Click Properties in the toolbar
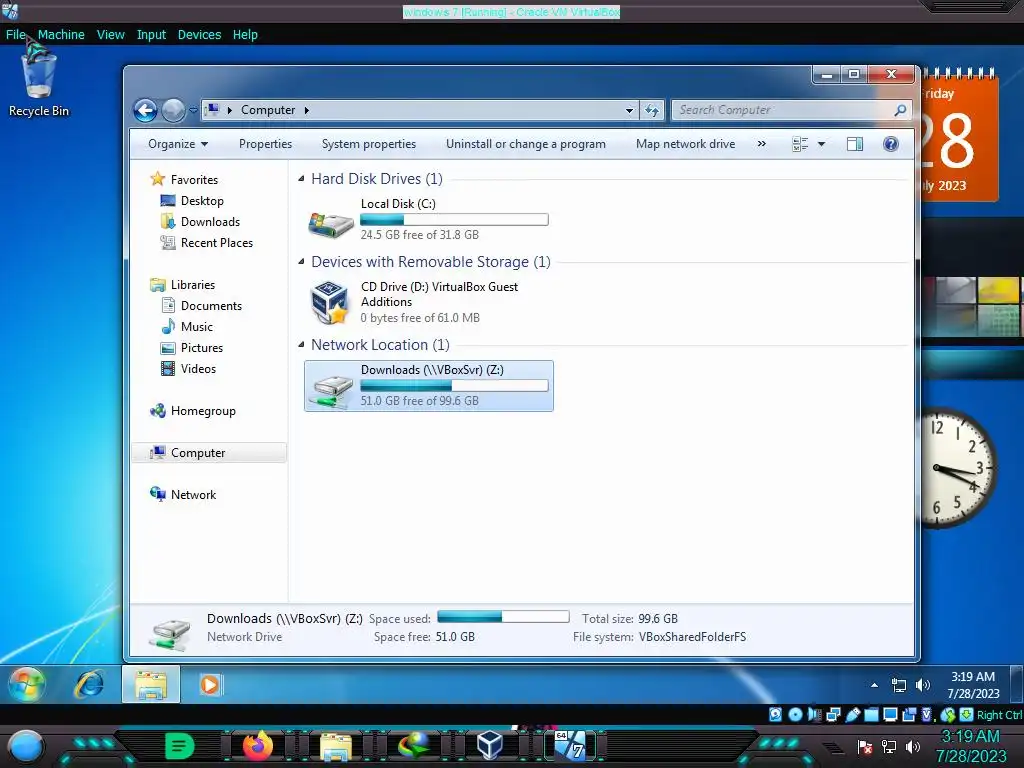 coord(265,144)
